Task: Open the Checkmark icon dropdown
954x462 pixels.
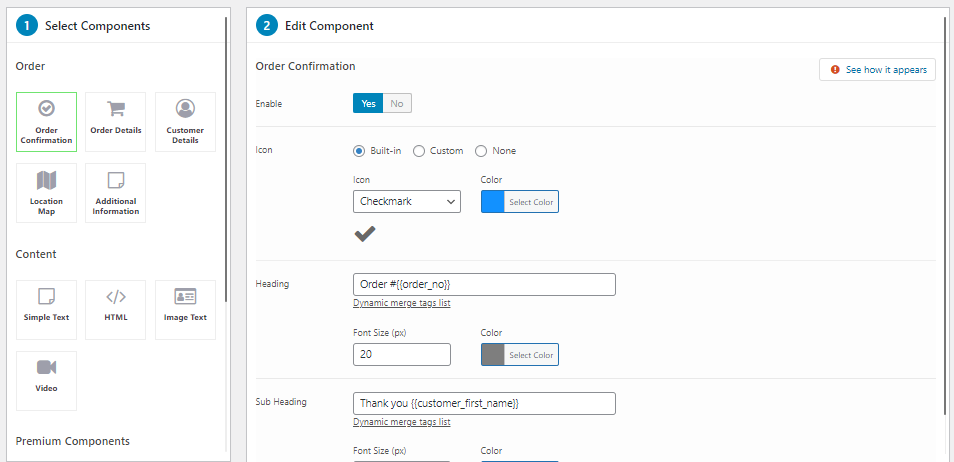Action: [x=406, y=201]
